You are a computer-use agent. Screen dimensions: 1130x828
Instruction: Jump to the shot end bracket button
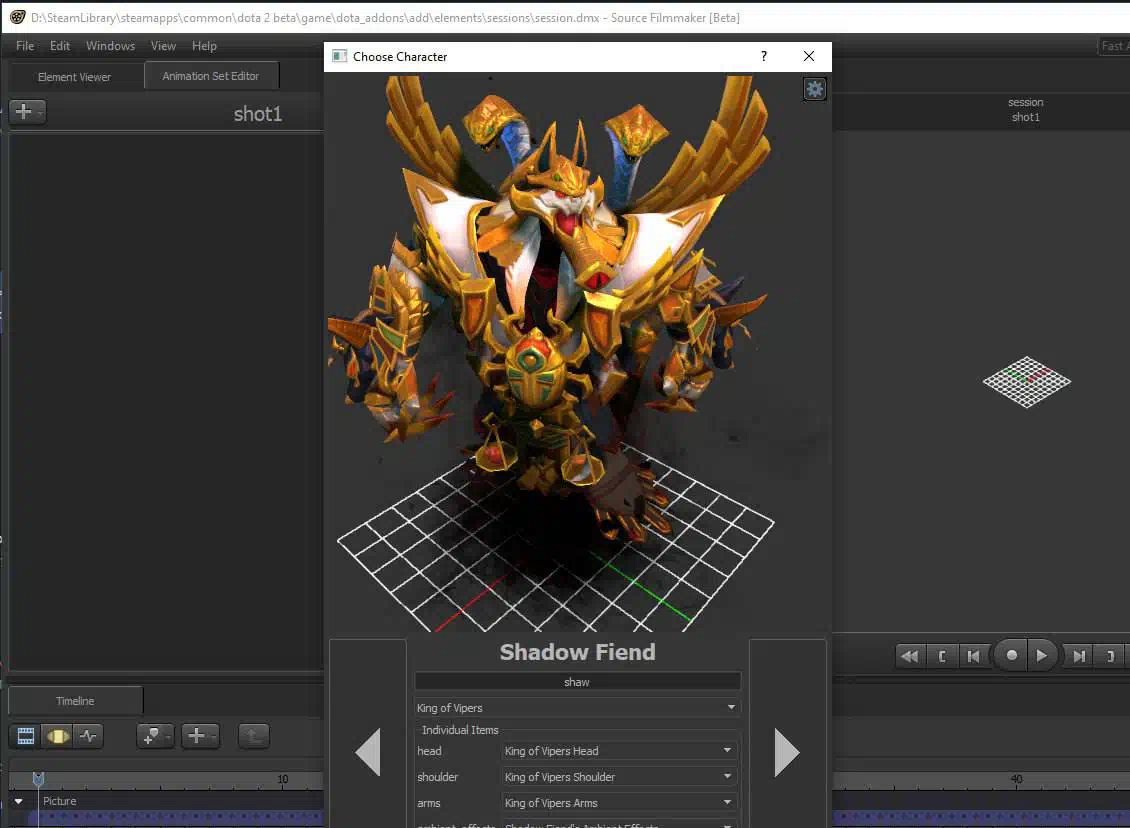1111,656
